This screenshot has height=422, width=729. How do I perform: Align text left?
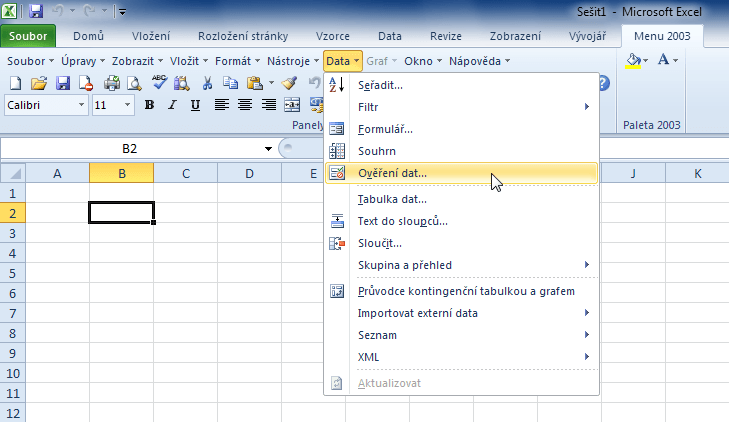coord(222,105)
